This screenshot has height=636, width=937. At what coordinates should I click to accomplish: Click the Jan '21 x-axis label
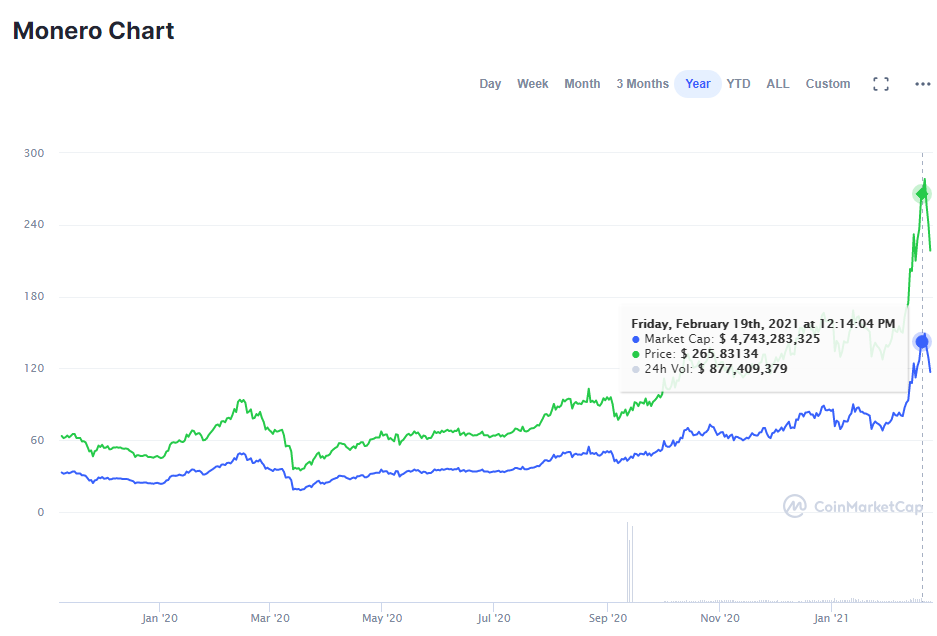831,618
